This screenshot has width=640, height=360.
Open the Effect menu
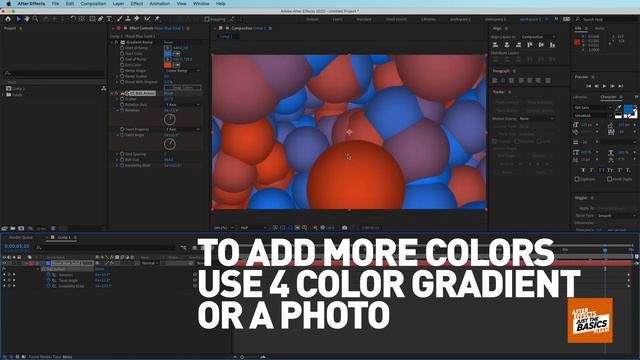coord(137,4)
